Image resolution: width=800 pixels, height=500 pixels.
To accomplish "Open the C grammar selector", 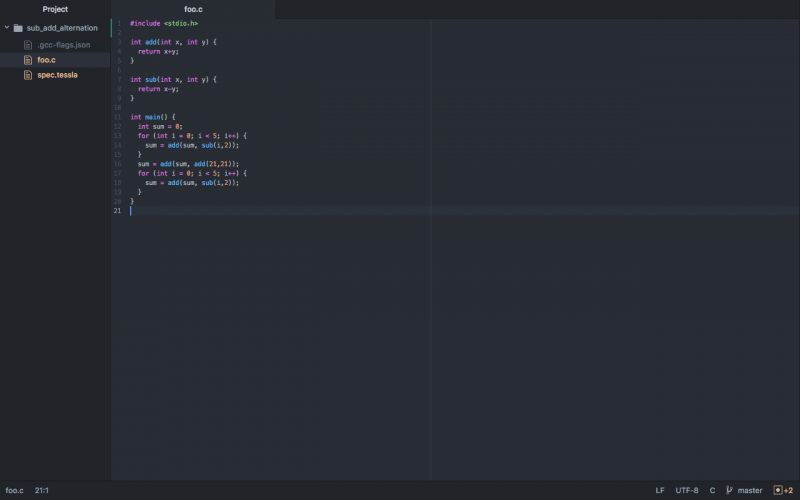I will pyautogui.click(x=712, y=491).
